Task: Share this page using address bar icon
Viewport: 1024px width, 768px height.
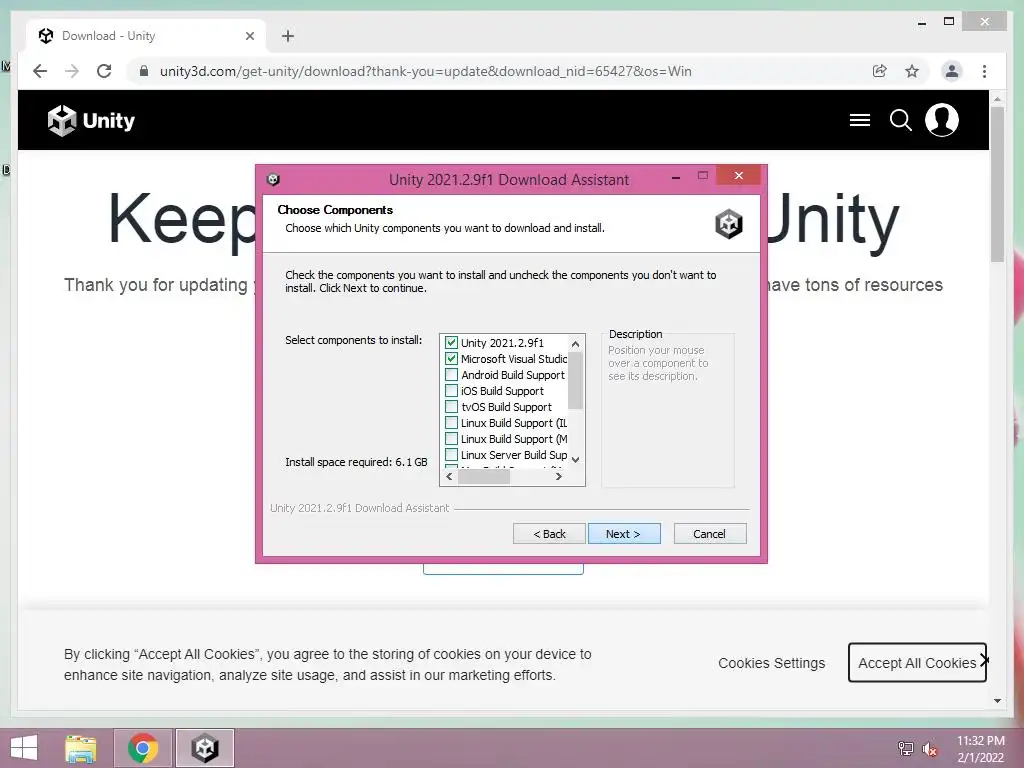Action: pos(880,71)
